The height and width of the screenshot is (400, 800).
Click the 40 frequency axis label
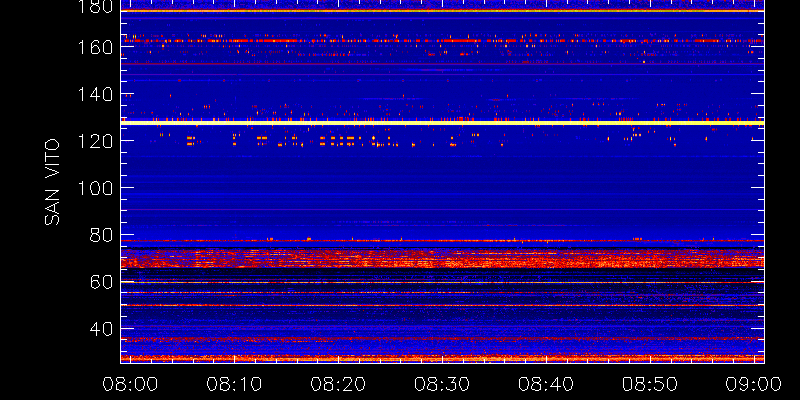[102, 329]
